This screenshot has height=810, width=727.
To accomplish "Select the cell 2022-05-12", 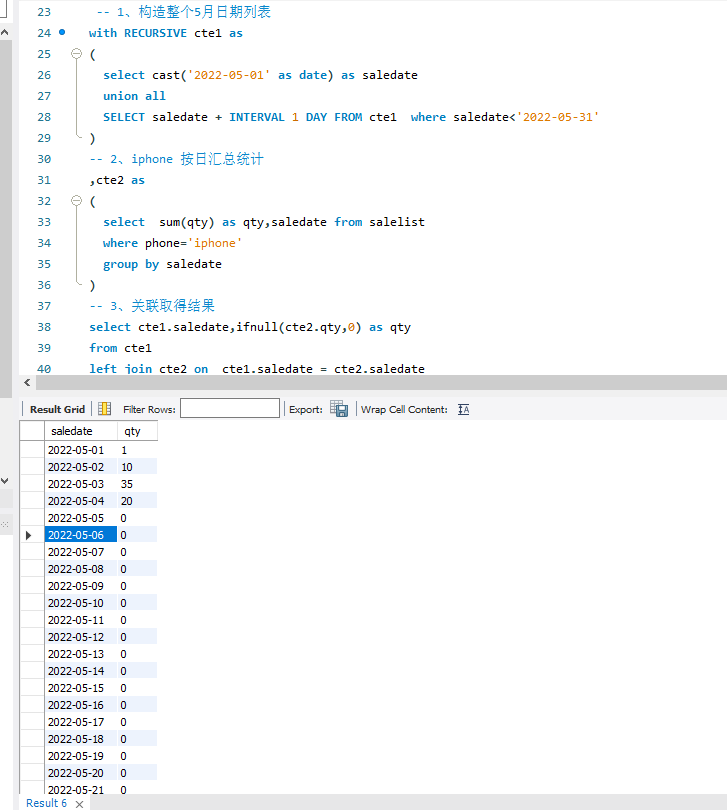I will pyautogui.click(x=81, y=637).
